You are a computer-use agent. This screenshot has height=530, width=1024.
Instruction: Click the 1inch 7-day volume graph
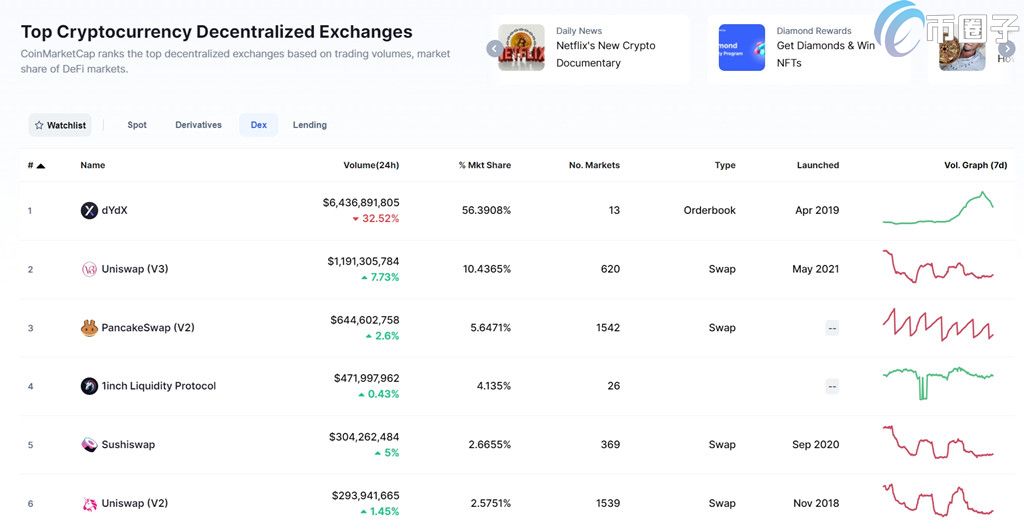click(938, 383)
